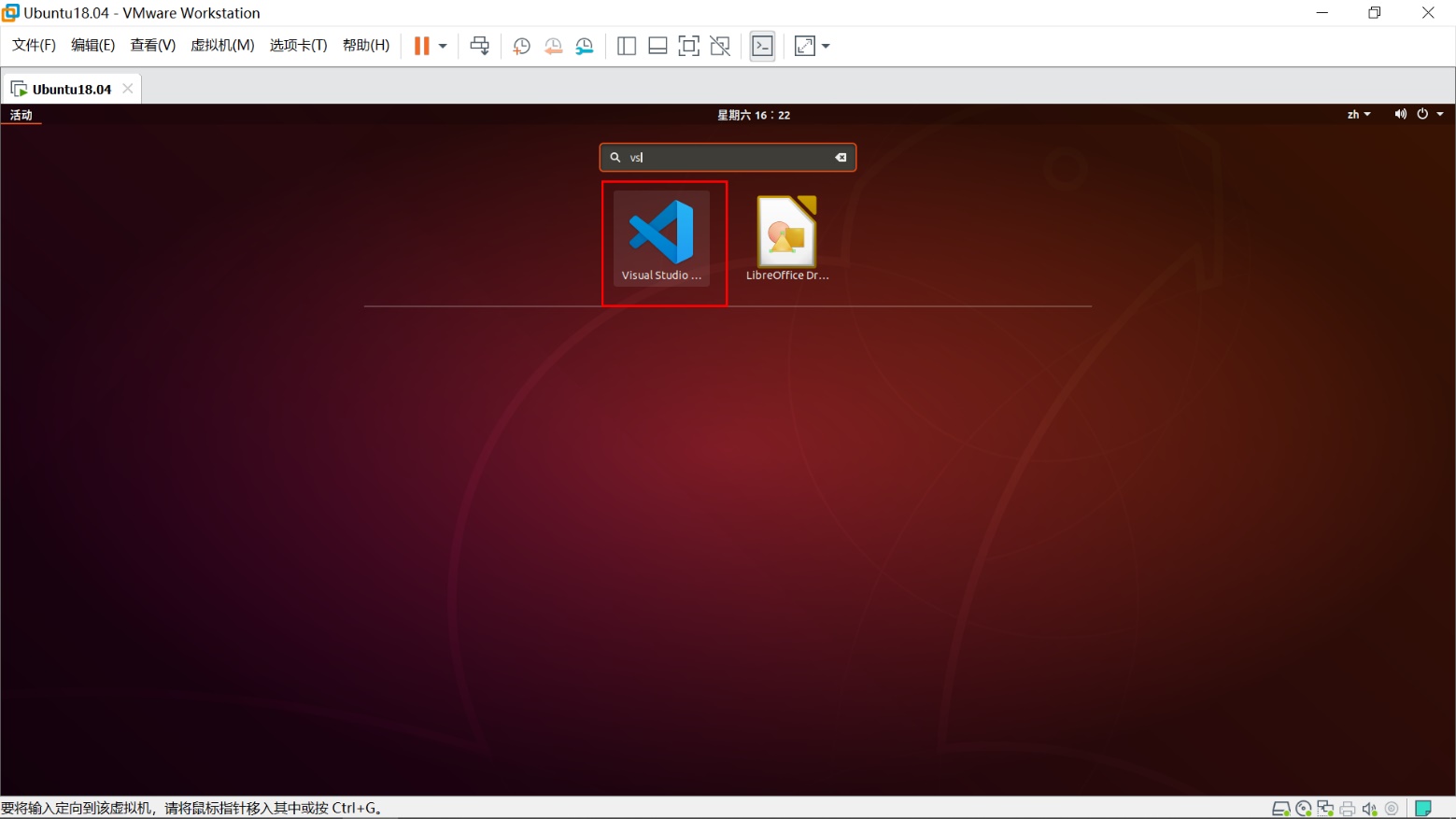Revert to the previous snapshot
The width and height of the screenshot is (1456, 819).
coord(553,46)
